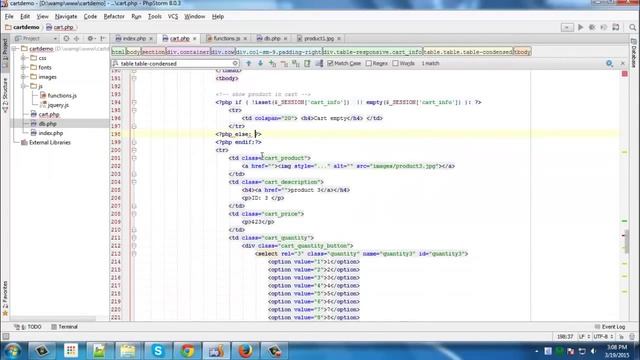The width and height of the screenshot is (640, 360).
Task: Click line separator LF in status bar
Action: click(584, 337)
